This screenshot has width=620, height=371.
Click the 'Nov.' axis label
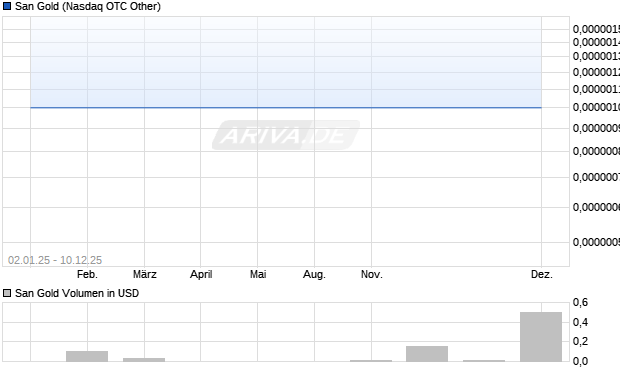[x=372, y=274]
